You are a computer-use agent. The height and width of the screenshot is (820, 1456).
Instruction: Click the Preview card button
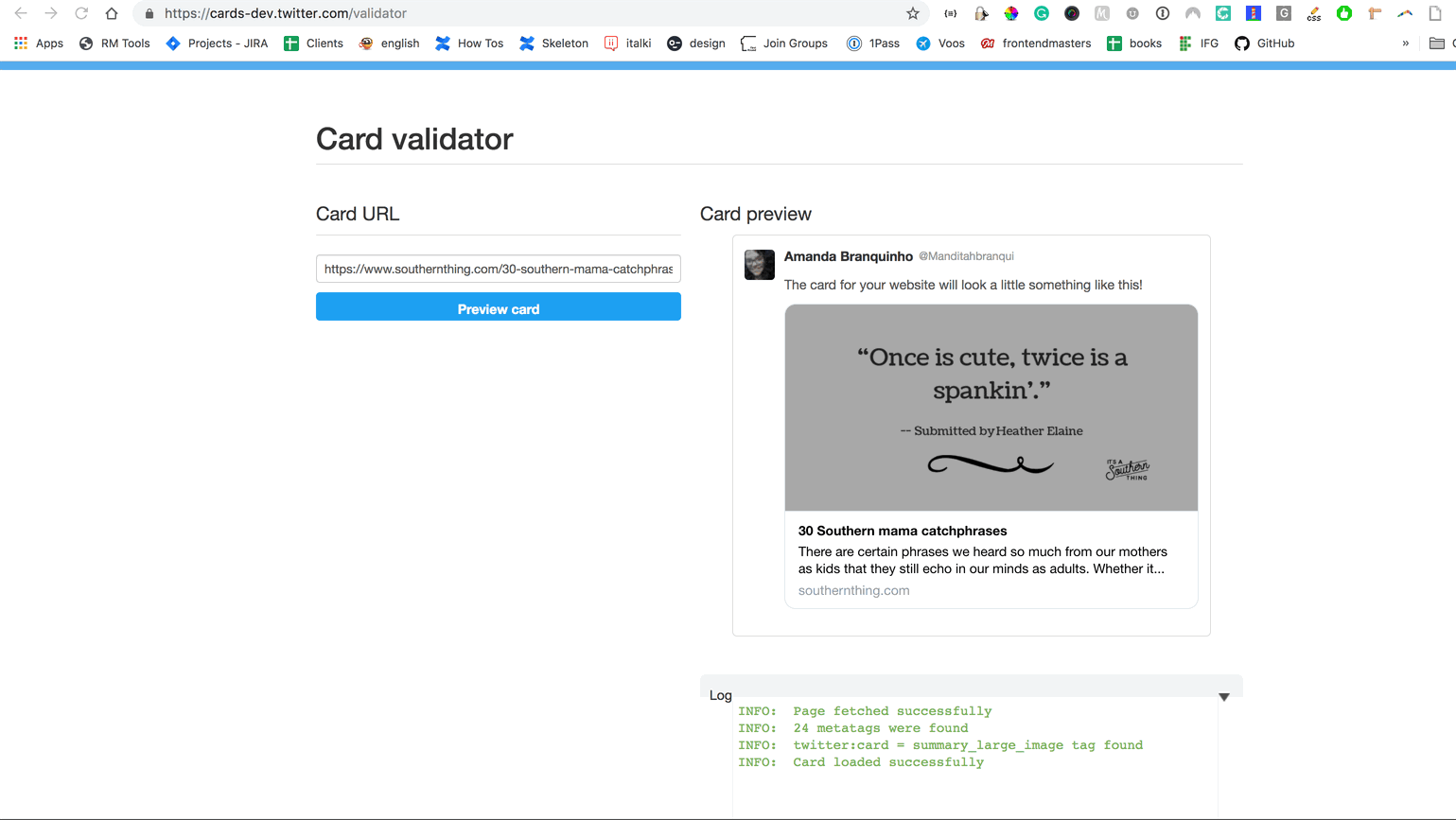click(498, 307)
